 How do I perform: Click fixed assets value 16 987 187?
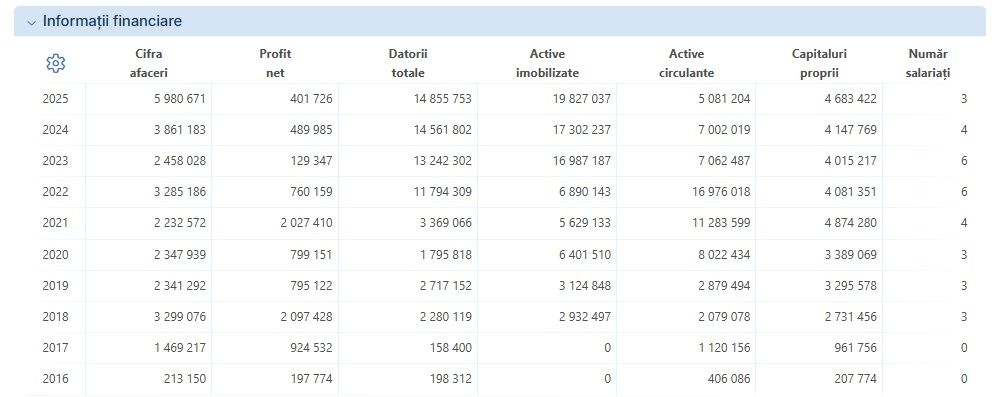coord(582,161)
